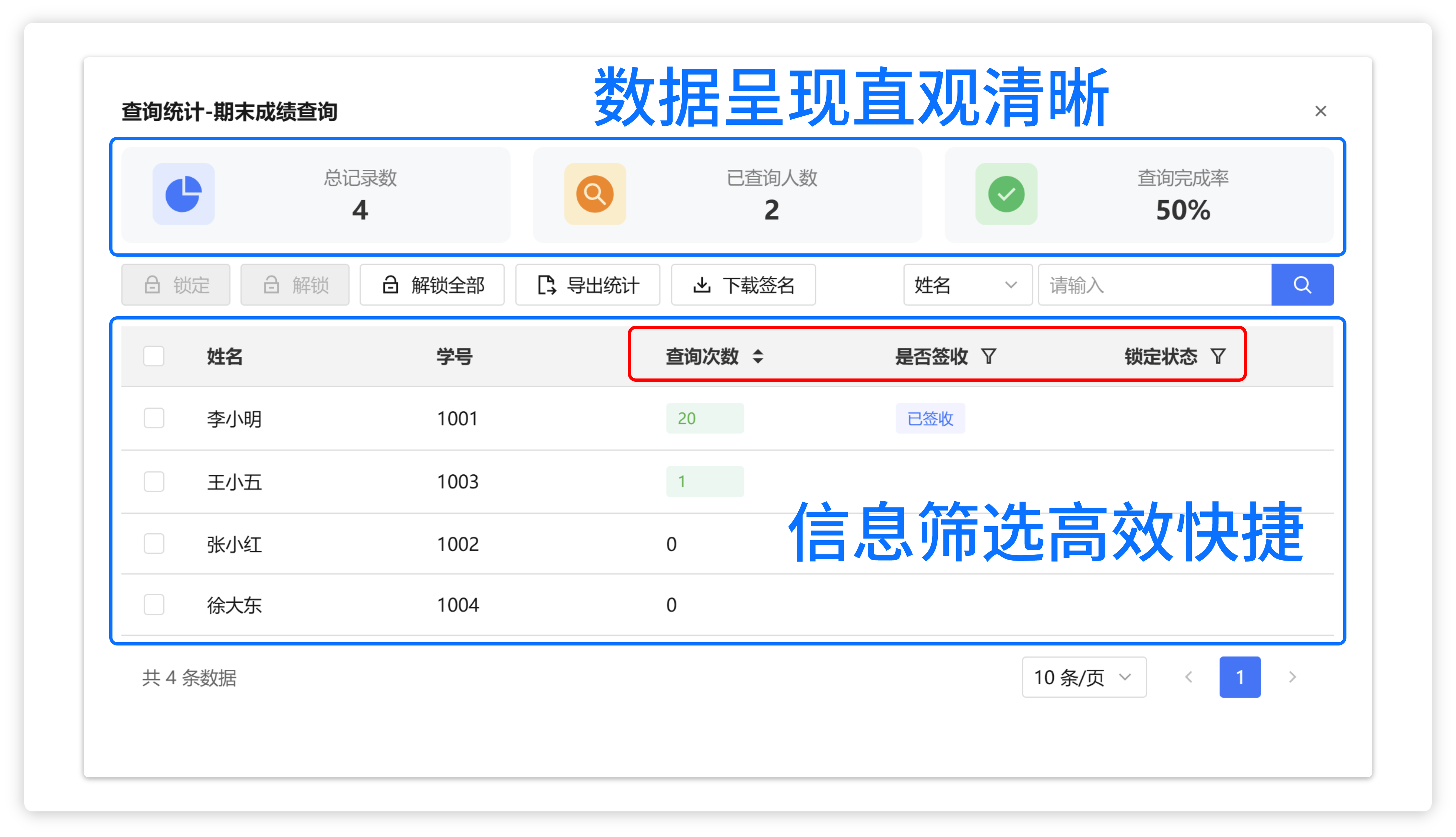Click the 下载签名 button

tap(744, 285)
